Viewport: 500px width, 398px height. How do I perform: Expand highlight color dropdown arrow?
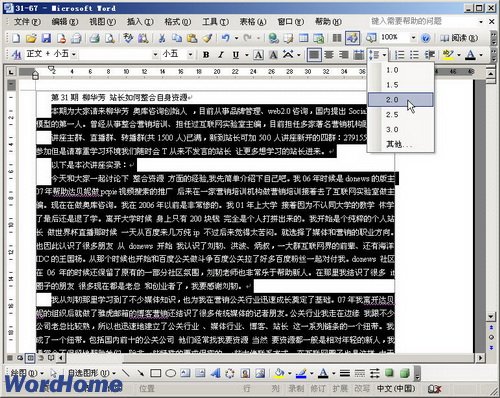[458, 54]
